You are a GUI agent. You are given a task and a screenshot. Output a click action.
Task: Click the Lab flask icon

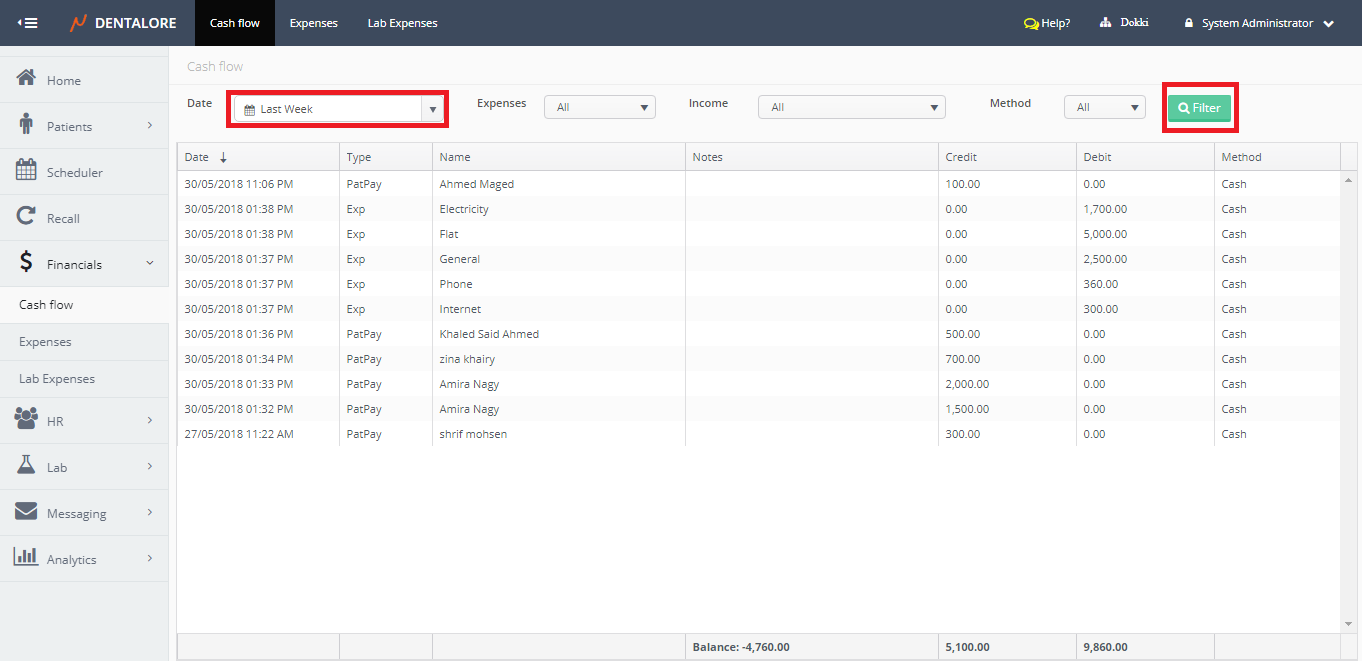point(27,466)
